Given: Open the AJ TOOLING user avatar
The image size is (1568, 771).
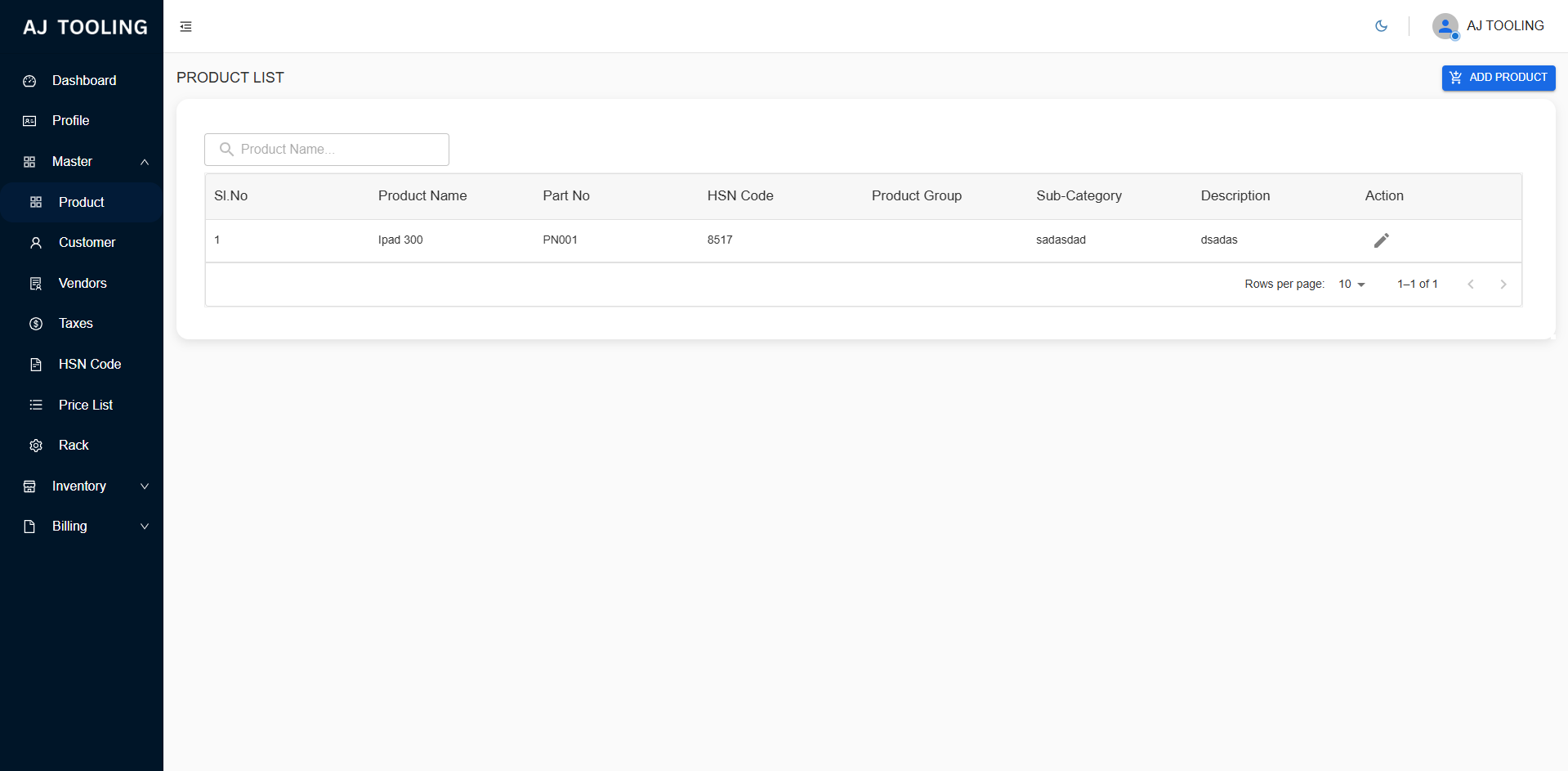Looking at the screenshot, I should [1445, 26].
